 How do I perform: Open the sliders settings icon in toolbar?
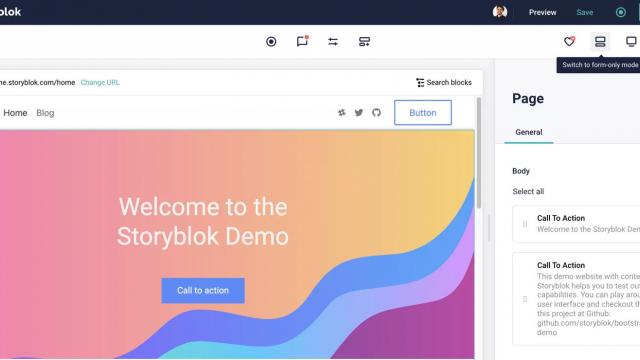click(x=333, y=42)
